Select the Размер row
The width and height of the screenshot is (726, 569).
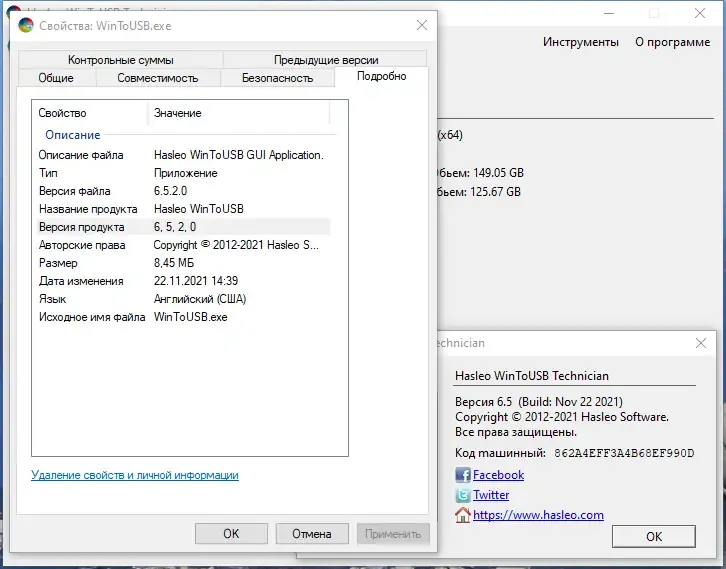183,263
